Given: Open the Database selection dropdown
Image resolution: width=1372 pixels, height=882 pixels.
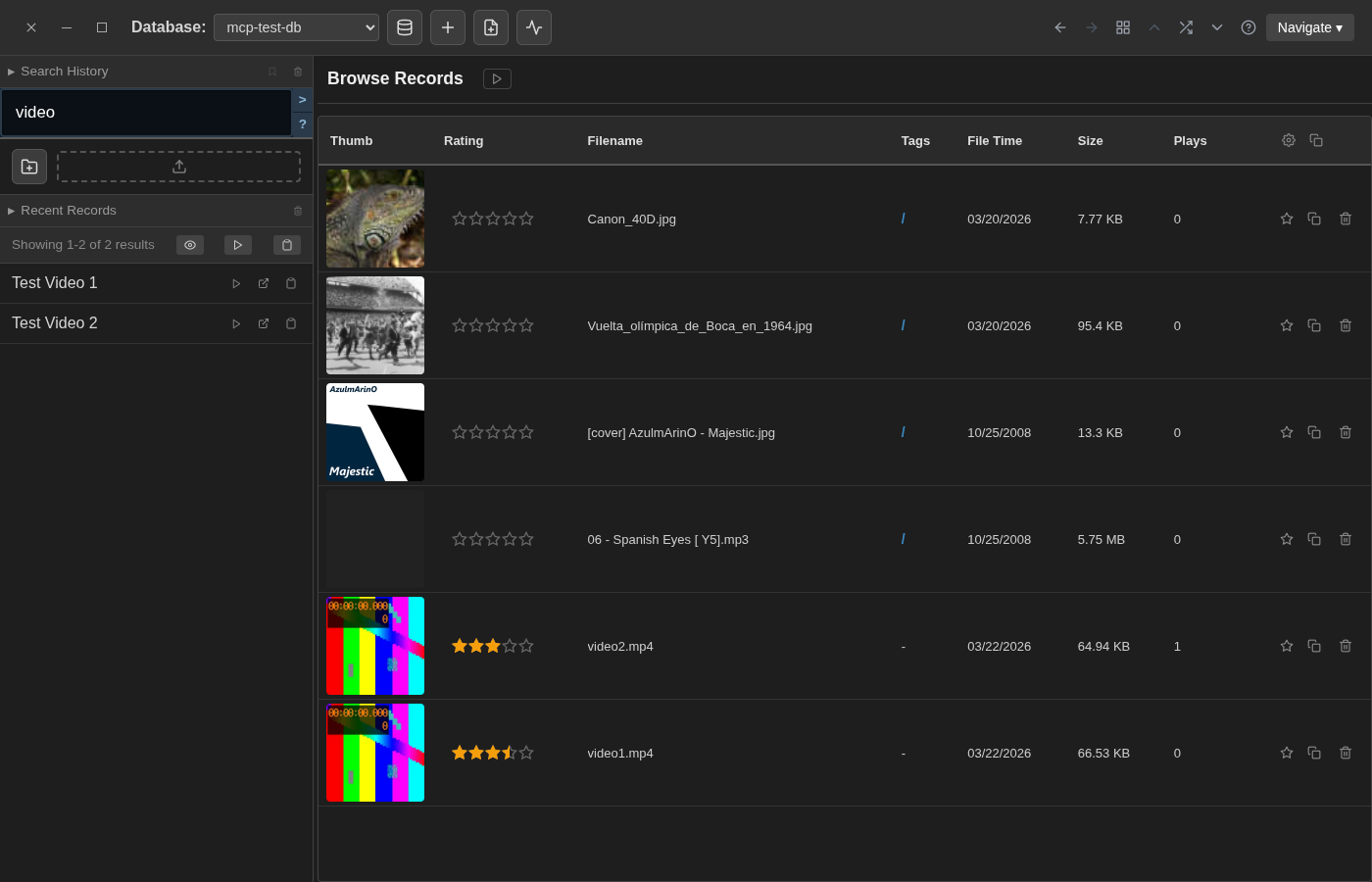Looking at the screenshot, I should pos(296,27).
